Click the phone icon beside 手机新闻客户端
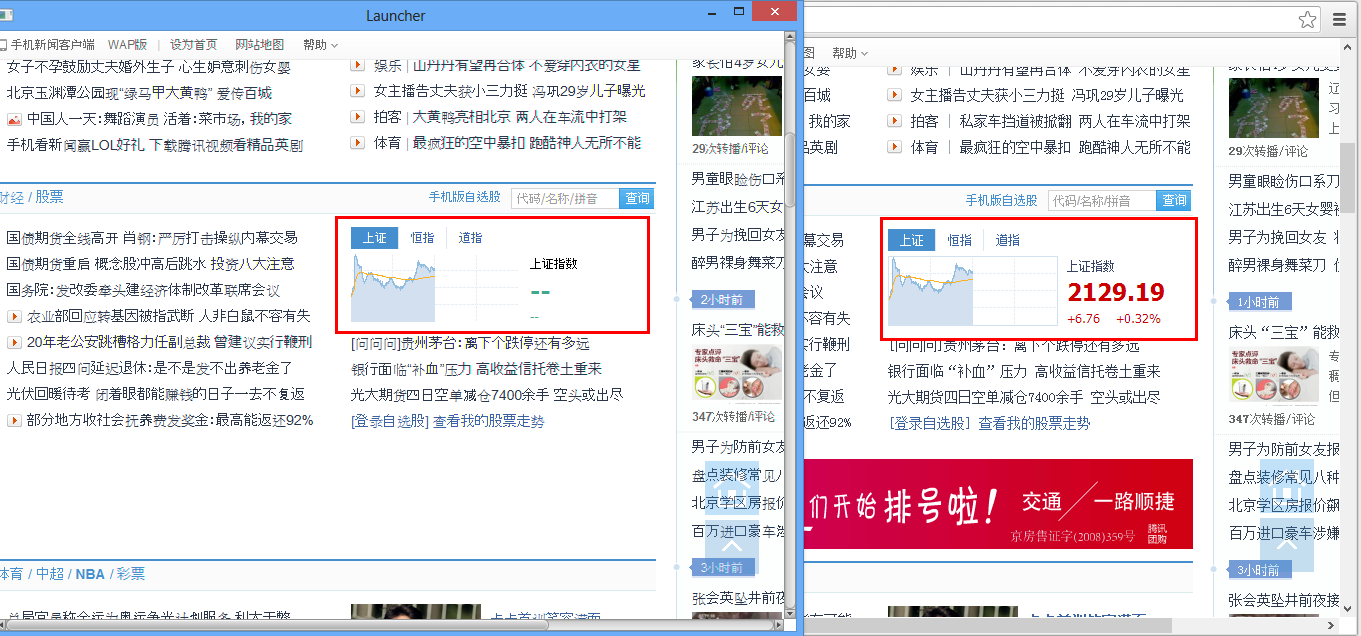Screen dimensions: 1361x636 coord(3,45)
